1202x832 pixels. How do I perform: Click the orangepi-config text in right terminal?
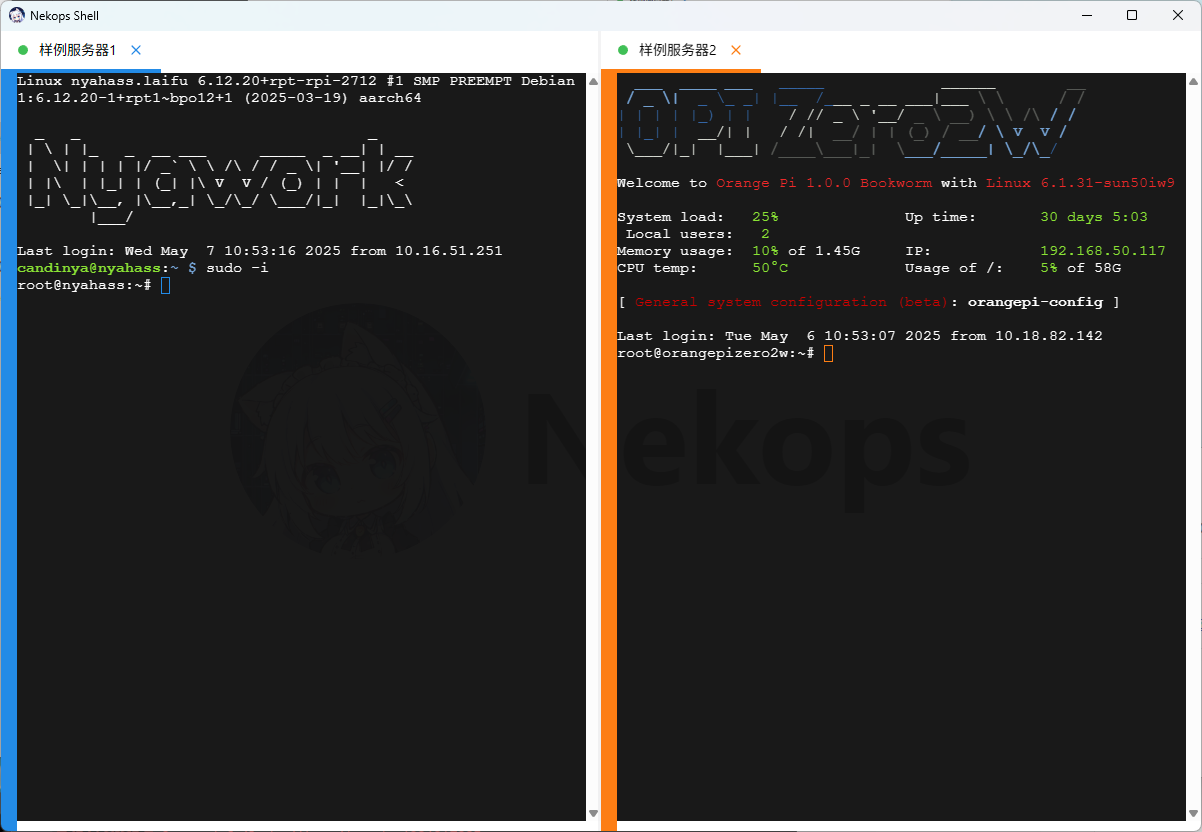pyautogui.click(x=1035, y=302)
